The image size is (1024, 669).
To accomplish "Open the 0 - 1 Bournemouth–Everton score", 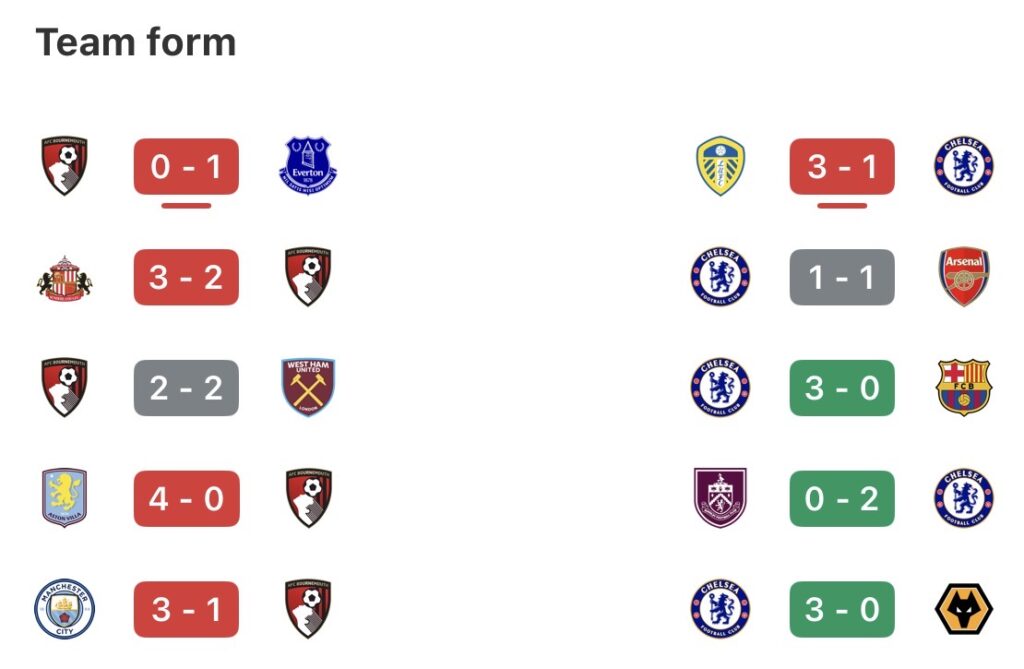I will [186, 167].
